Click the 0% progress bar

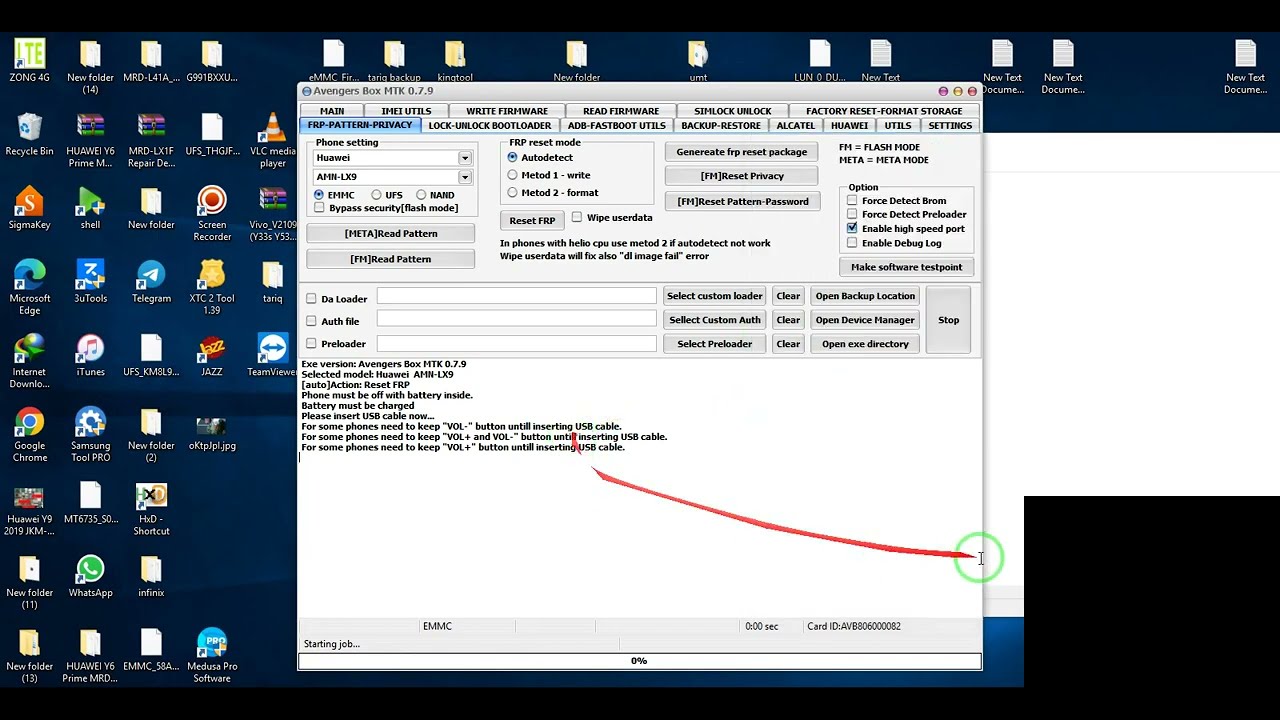639,661
